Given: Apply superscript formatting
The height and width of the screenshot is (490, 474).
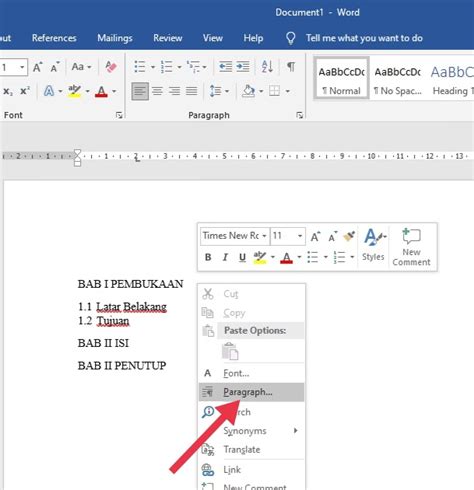Looking at the screenshot, I should 25,91.
